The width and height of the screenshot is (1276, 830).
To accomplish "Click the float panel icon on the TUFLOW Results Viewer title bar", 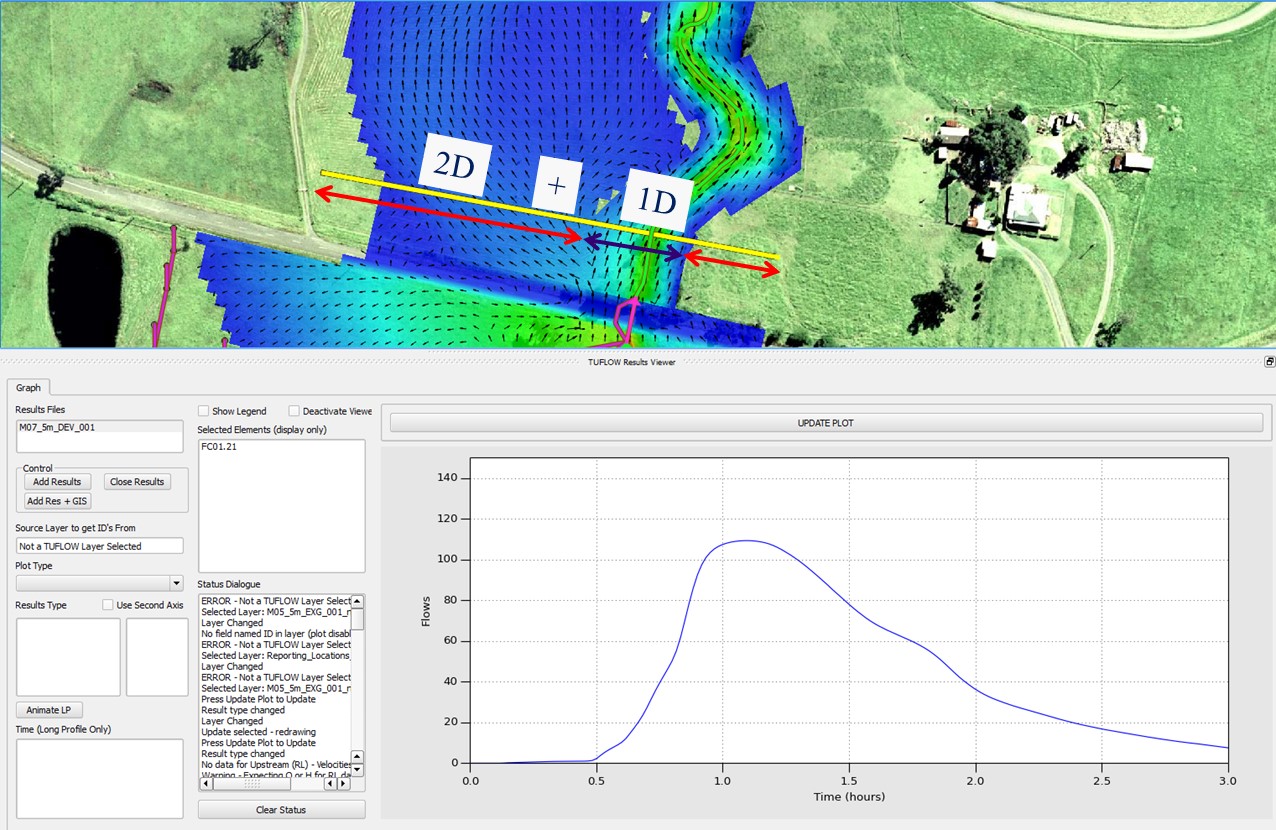I will tap(1268, 361).
